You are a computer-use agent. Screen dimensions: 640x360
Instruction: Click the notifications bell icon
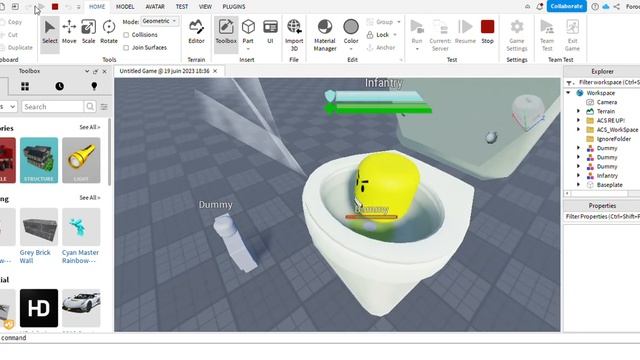[540, 7]
